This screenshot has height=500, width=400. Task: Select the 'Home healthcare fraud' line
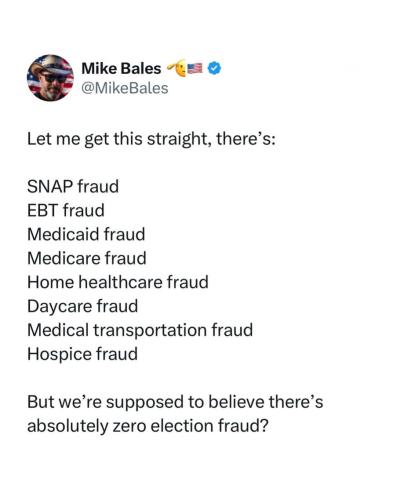click(118, 282)
